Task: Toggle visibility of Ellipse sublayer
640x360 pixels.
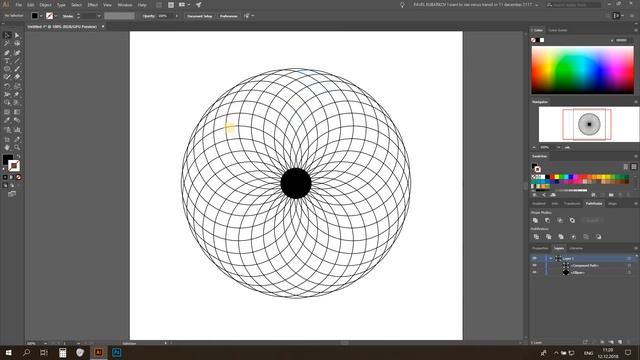Action: click(534, 272)
